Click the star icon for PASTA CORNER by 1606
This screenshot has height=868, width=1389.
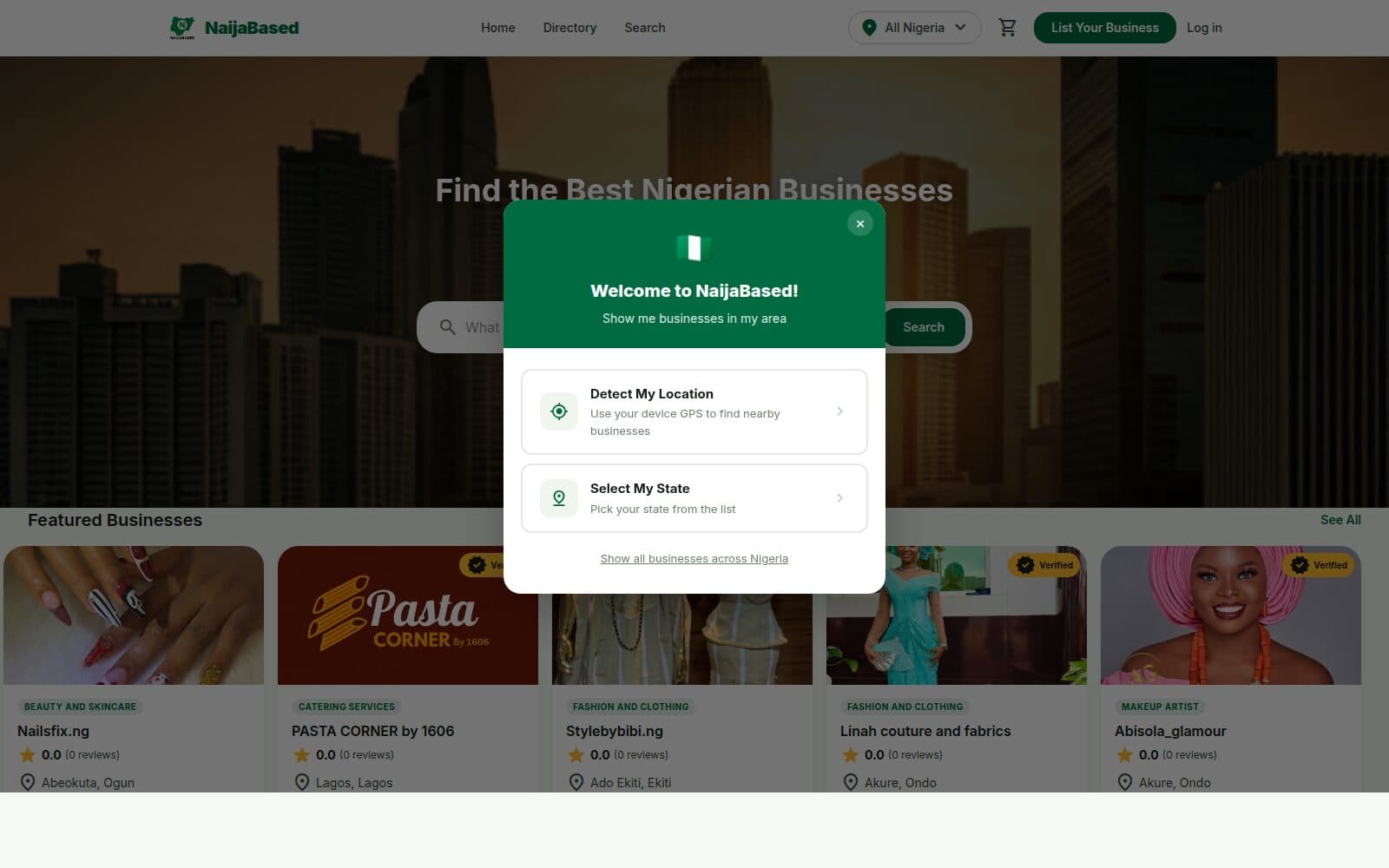coord(302,755)
